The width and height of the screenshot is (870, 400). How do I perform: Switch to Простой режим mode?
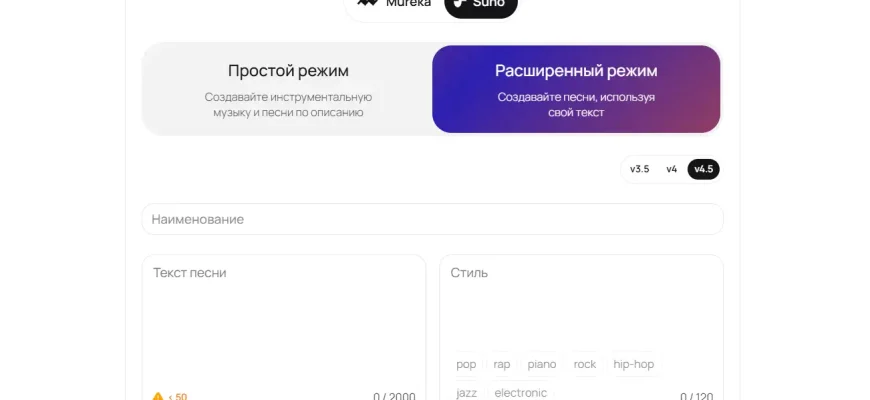click(x=288, y=89)
